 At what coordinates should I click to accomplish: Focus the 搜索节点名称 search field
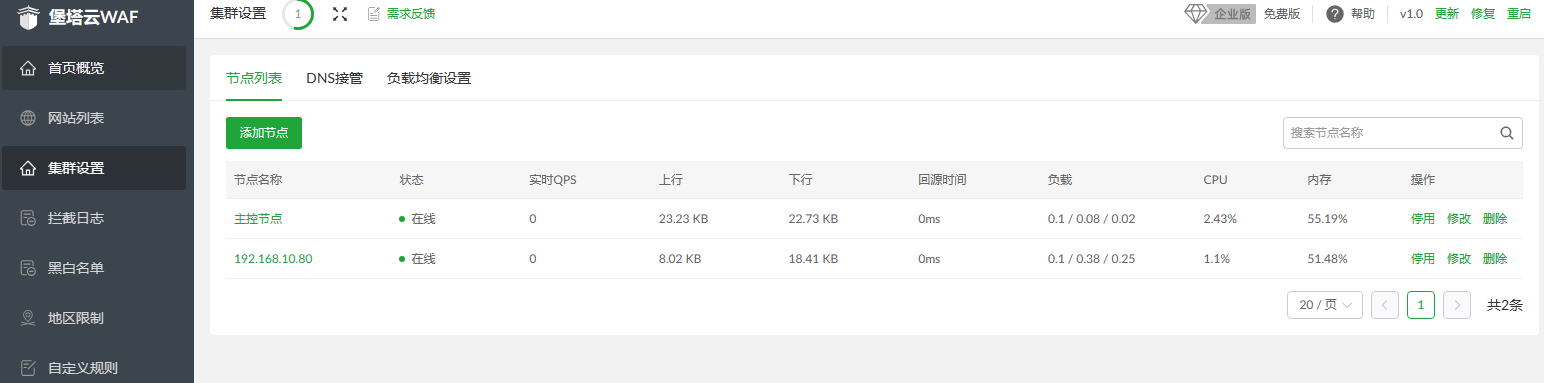1390,133
